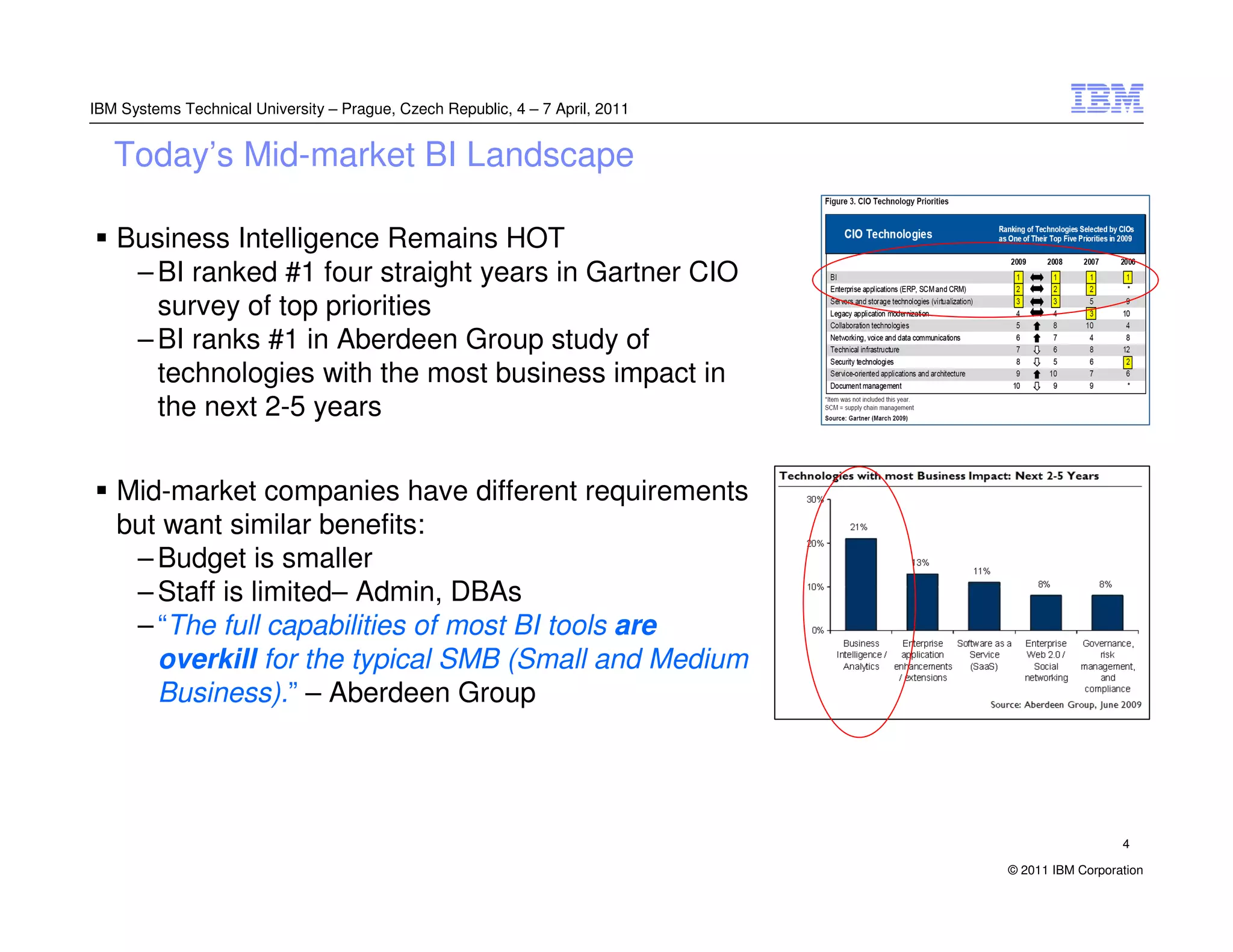This screenshot has height=952, width=1233.
Task: Click the page number 4
Action: pyautogui.click(x=1125, y=844)
